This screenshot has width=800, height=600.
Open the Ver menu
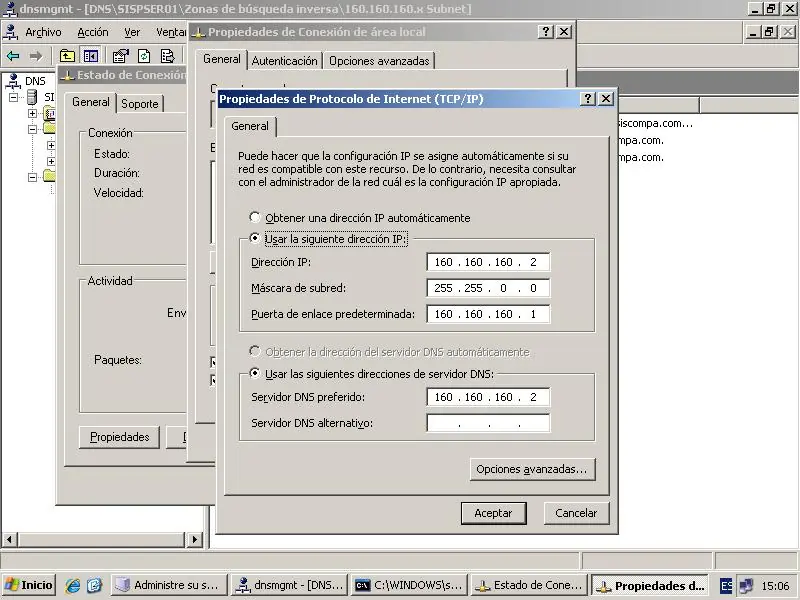click(132, 32)
